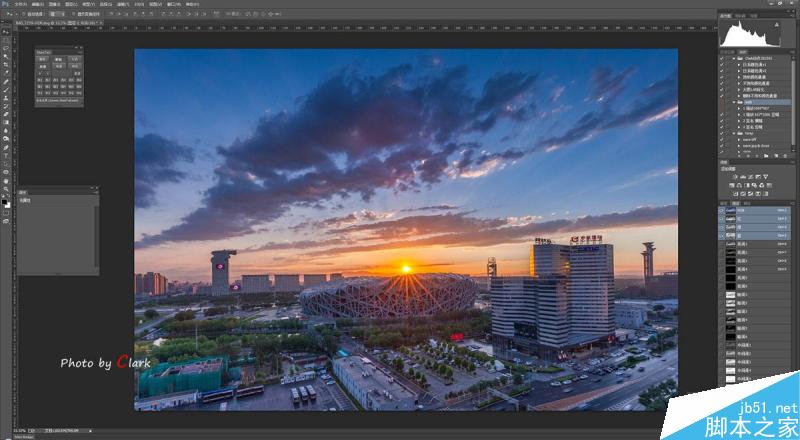Collapse the first action set in the list
This screenshot has height=440, width=800.
[x=734, y=58]
